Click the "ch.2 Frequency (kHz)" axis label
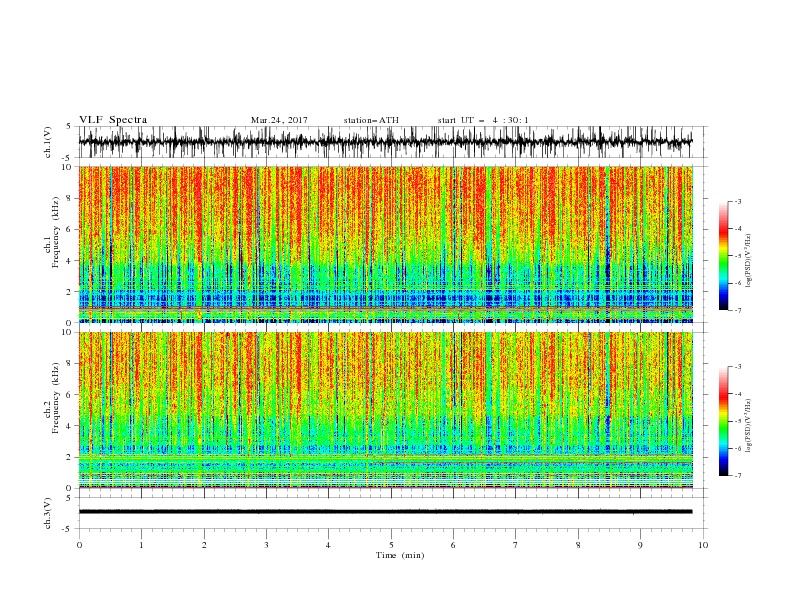 52,397
